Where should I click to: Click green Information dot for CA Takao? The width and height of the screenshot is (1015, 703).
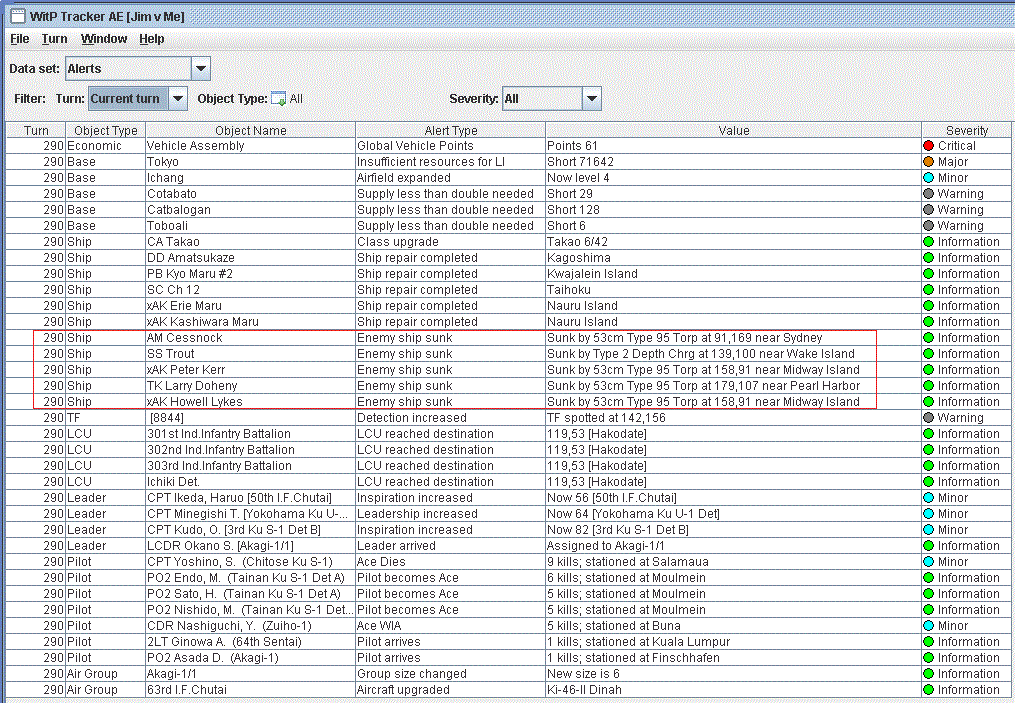point(929,241)
